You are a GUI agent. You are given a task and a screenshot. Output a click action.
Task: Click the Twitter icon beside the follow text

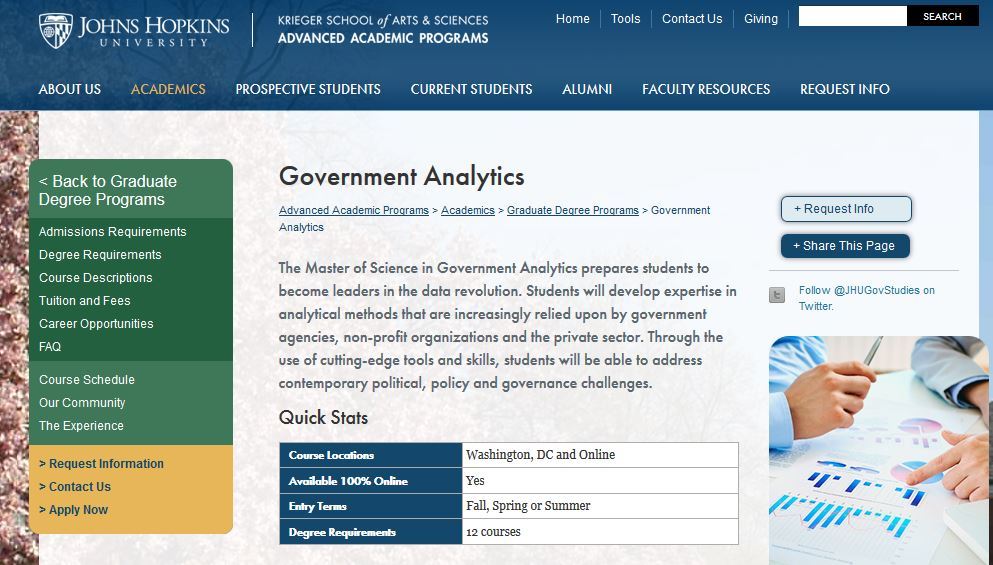tap(776, 295)
